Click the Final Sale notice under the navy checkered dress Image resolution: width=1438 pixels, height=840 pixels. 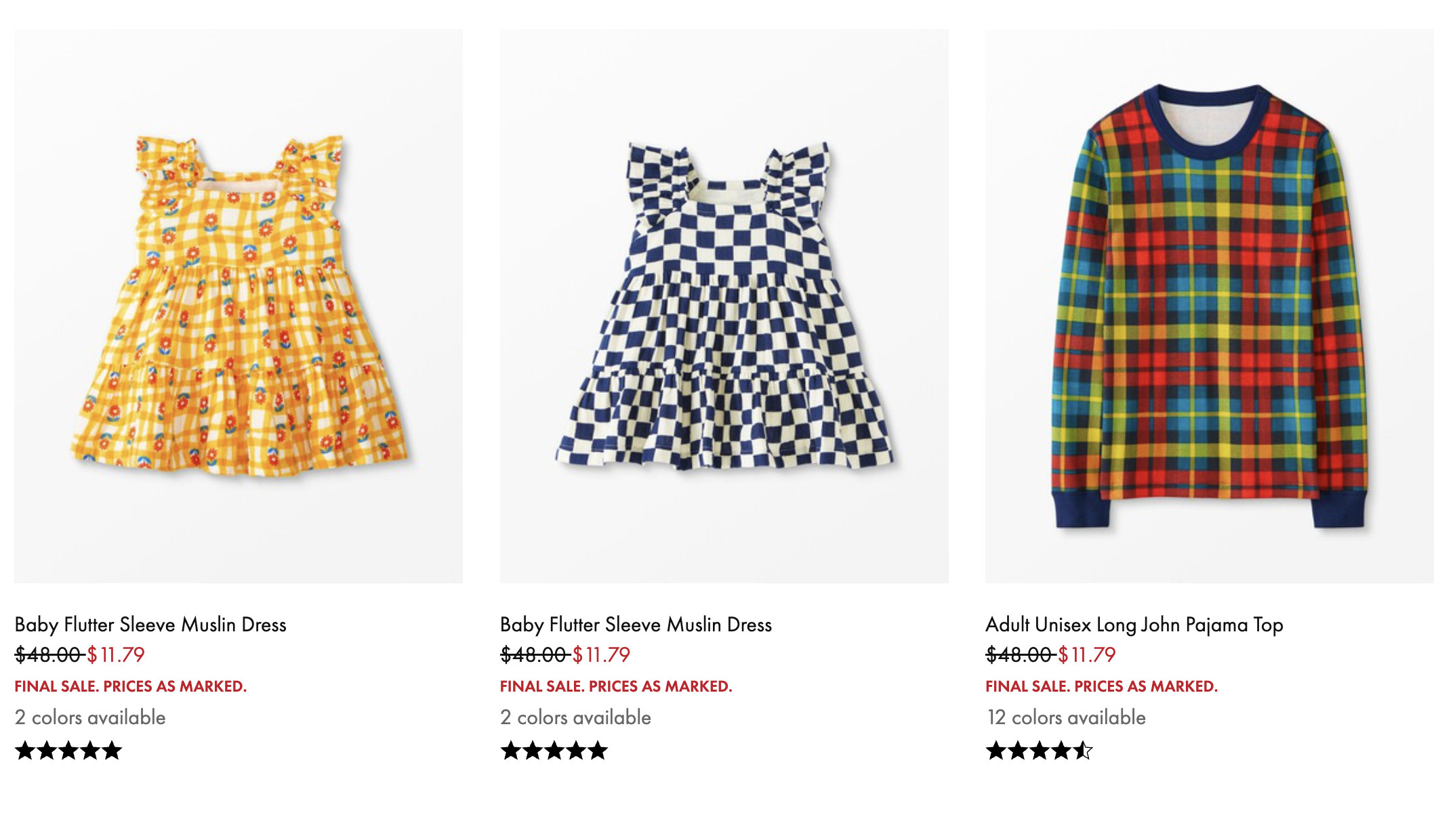616,686
